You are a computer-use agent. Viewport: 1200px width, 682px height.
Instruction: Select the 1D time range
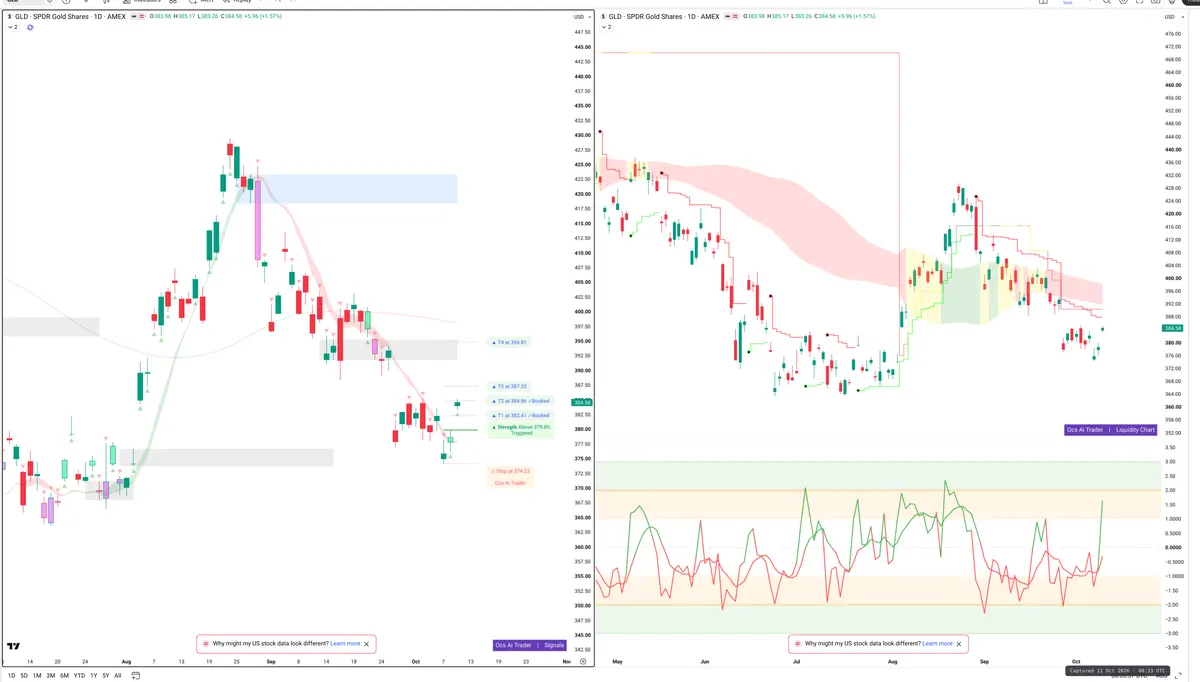click(12, 676)
